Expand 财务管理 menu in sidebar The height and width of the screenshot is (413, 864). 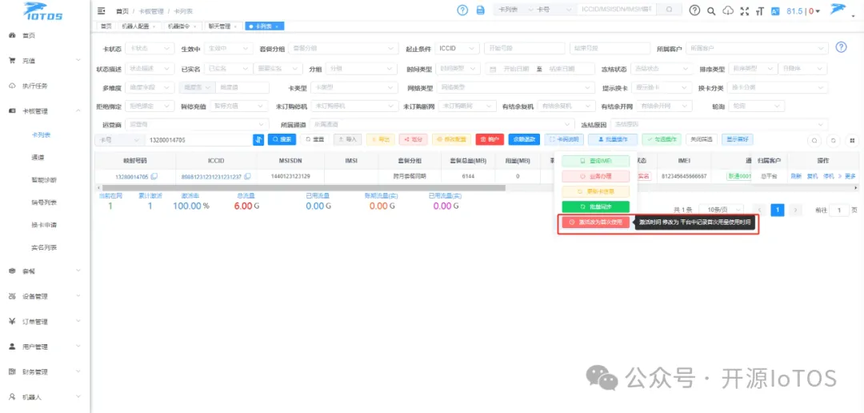click(45, 372)
